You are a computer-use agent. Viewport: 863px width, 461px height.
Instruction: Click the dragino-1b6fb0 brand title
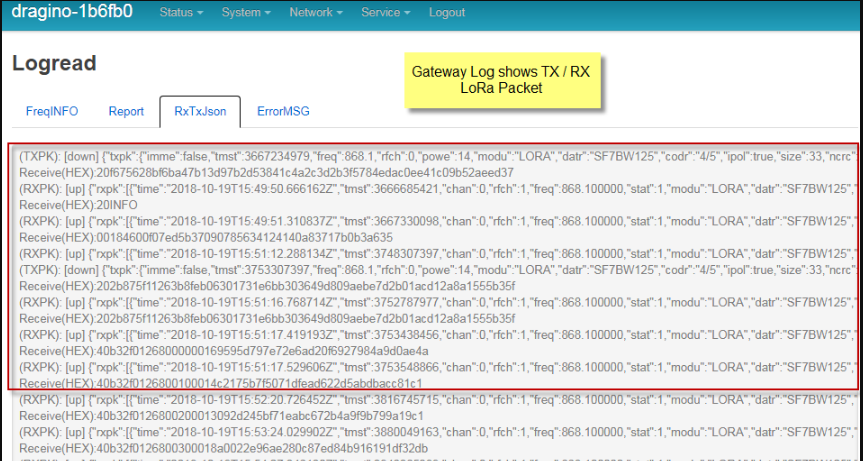click(x=72, y=12)
